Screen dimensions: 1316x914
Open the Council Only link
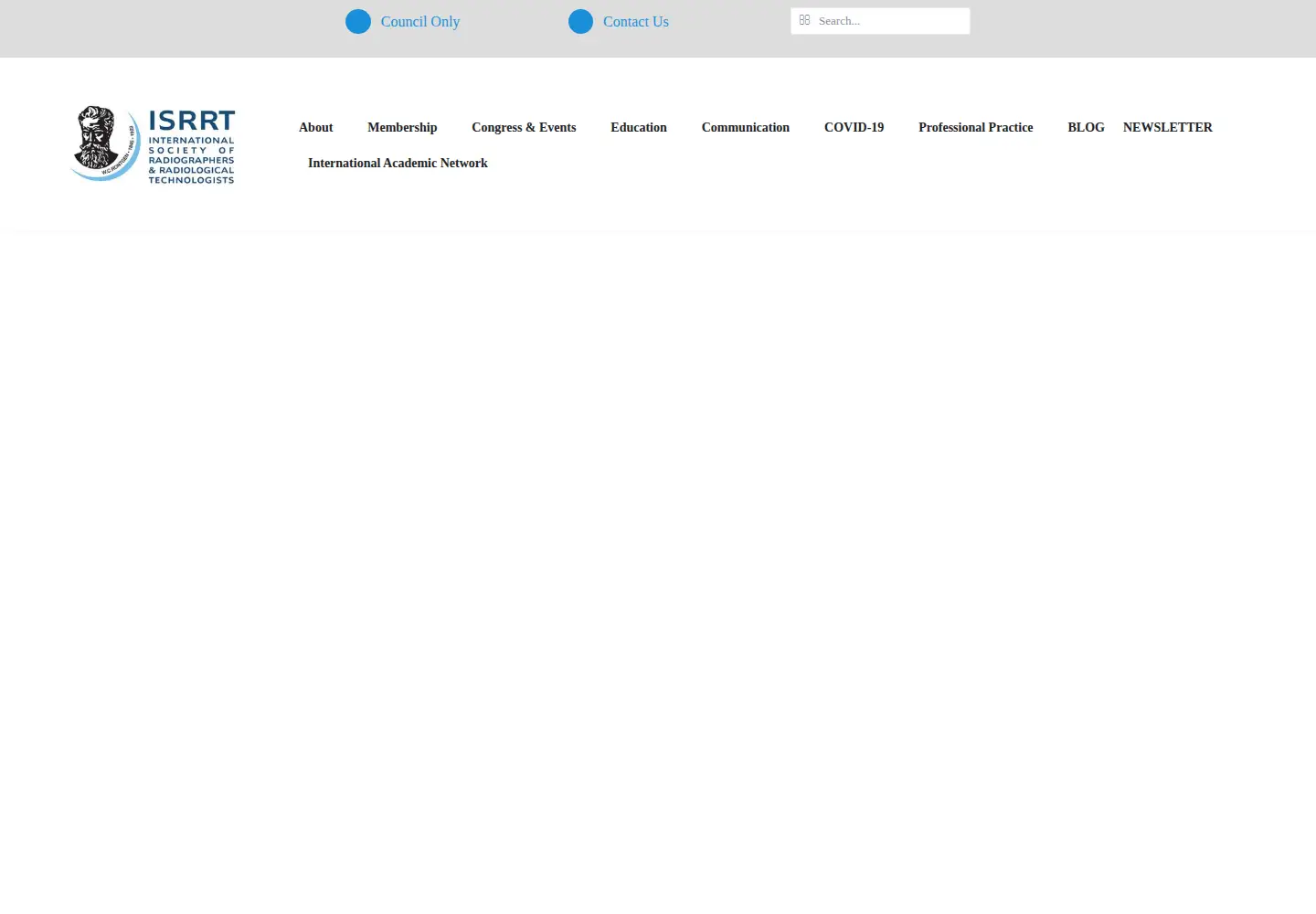[420, 22]
